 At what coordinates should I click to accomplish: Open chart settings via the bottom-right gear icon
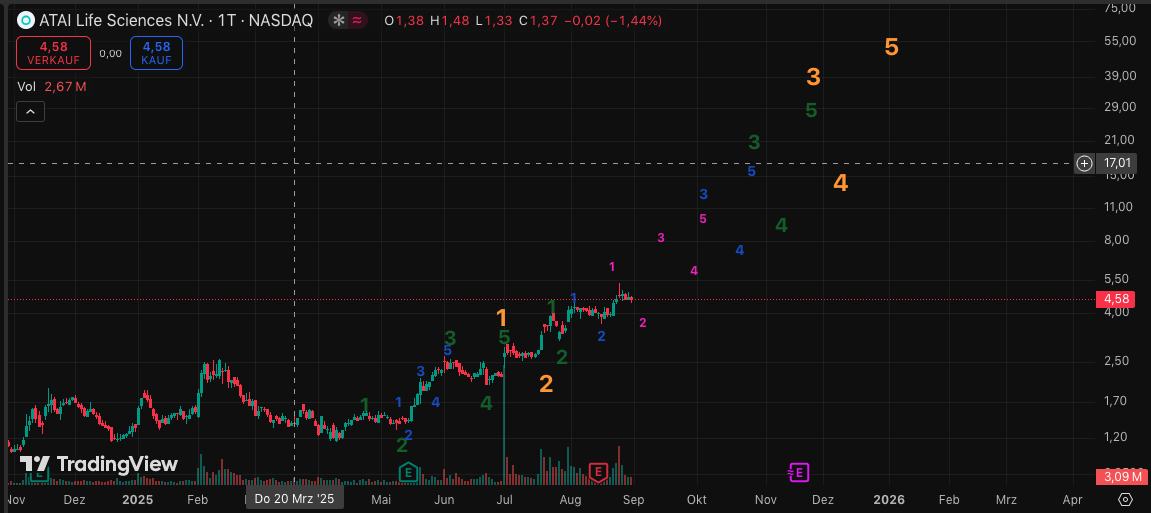[x=1126, y=499]
